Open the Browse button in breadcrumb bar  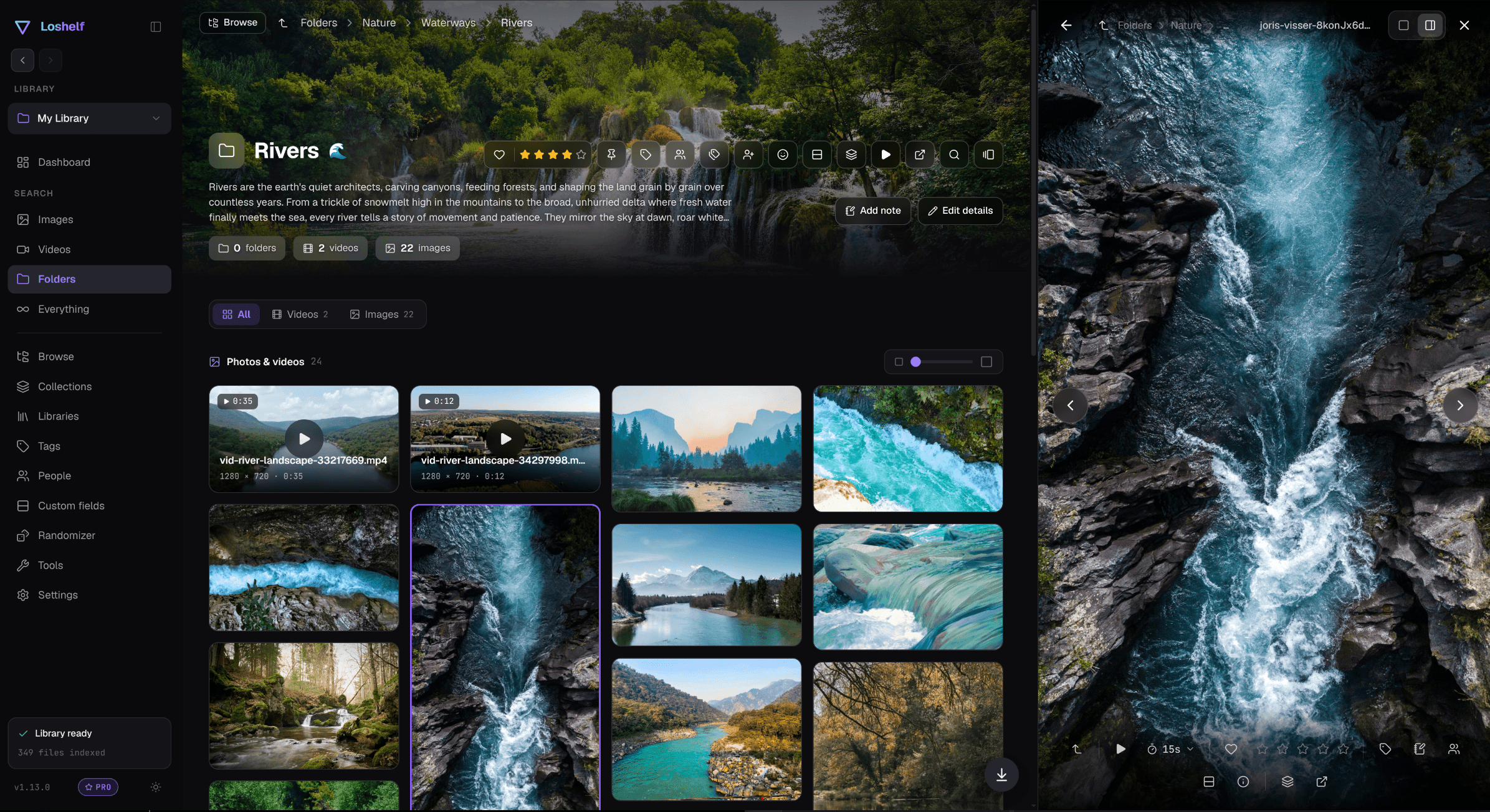pyautogui.click(x=232, y=22)
